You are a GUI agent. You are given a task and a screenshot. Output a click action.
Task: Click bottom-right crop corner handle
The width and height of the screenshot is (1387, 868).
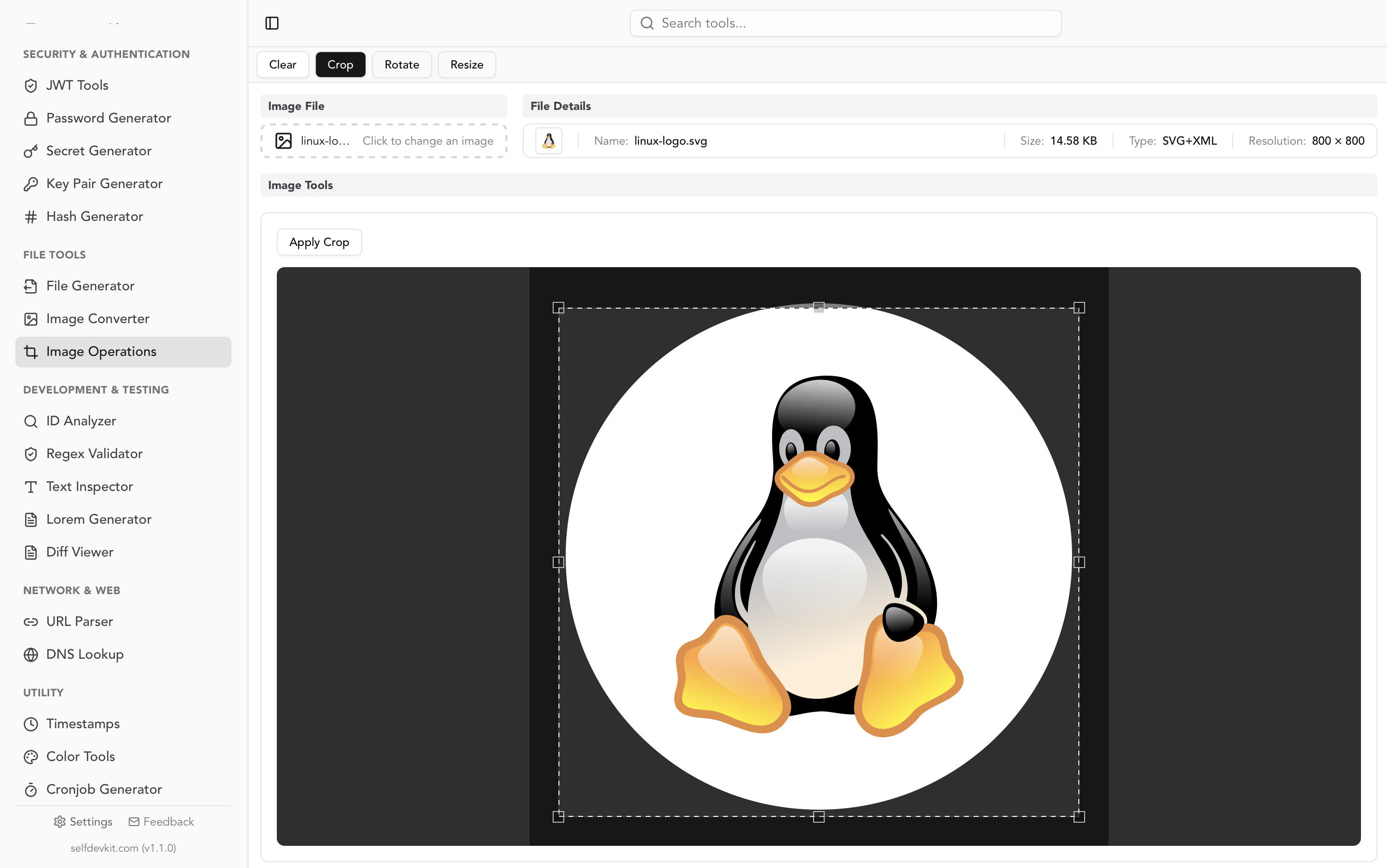pyautogui.click(x=1079, y=816)
